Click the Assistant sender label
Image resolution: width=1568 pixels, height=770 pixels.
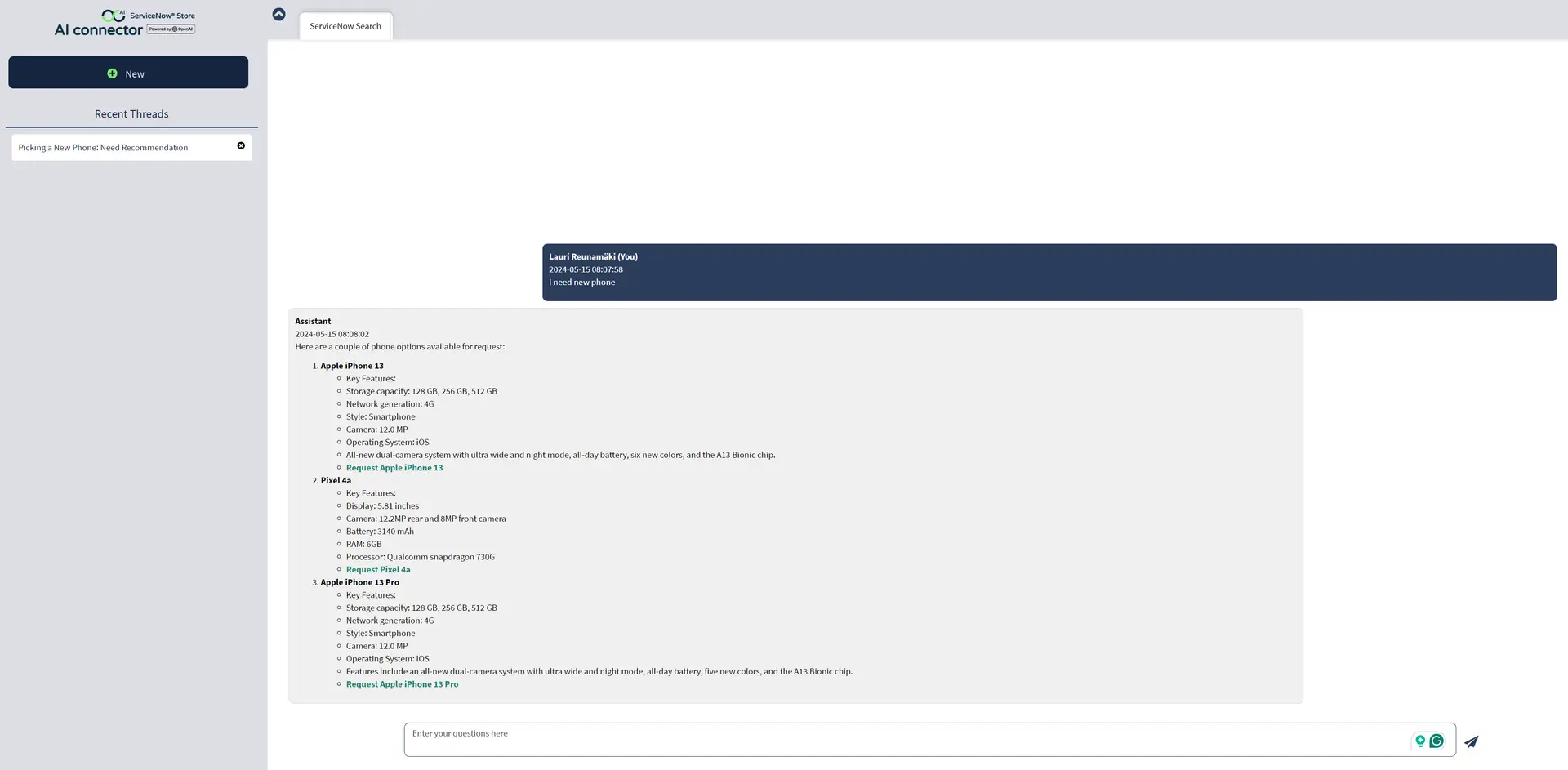(x=313, y=321)
